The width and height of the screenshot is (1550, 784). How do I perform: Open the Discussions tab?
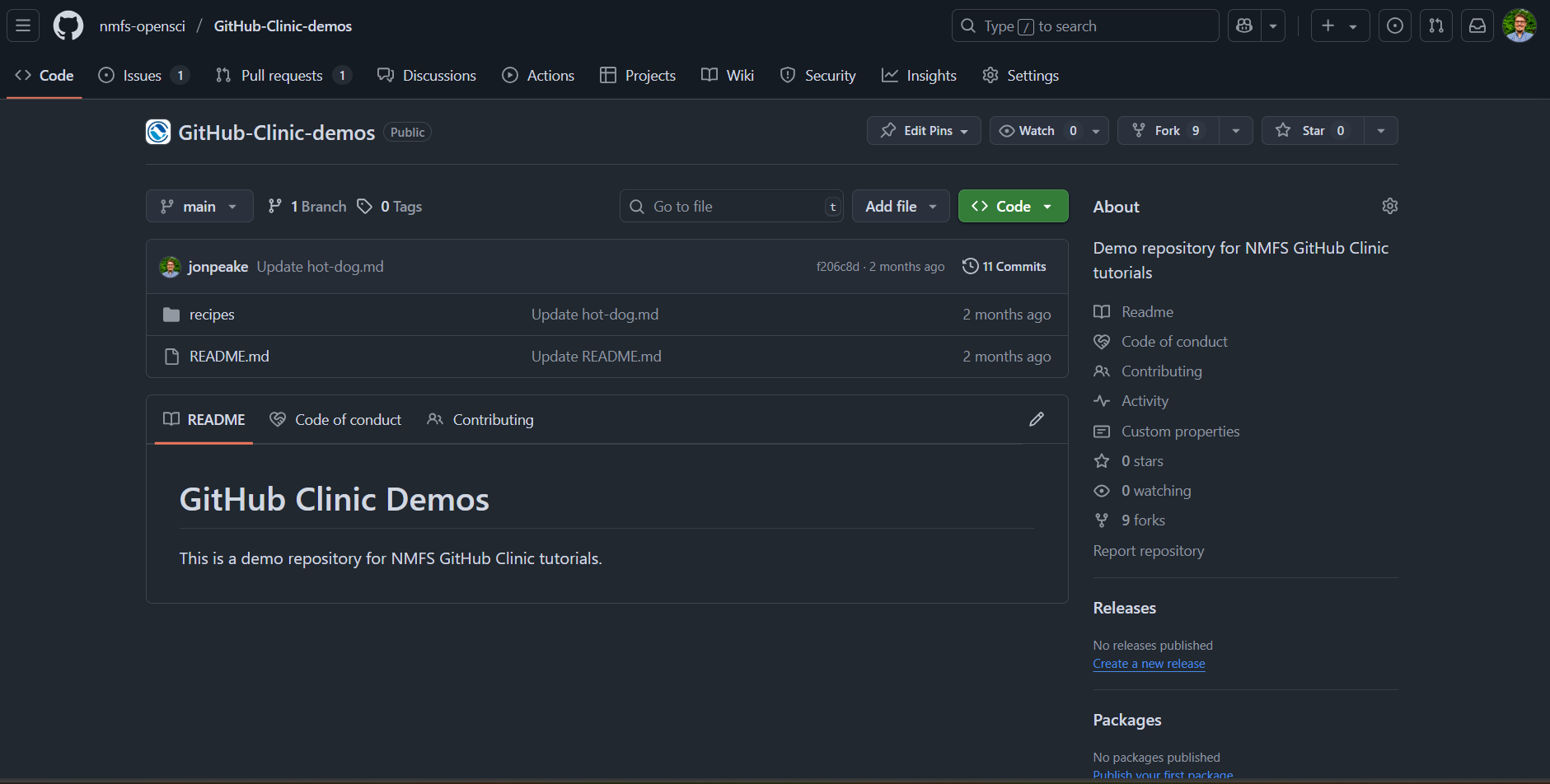(427, 75)
